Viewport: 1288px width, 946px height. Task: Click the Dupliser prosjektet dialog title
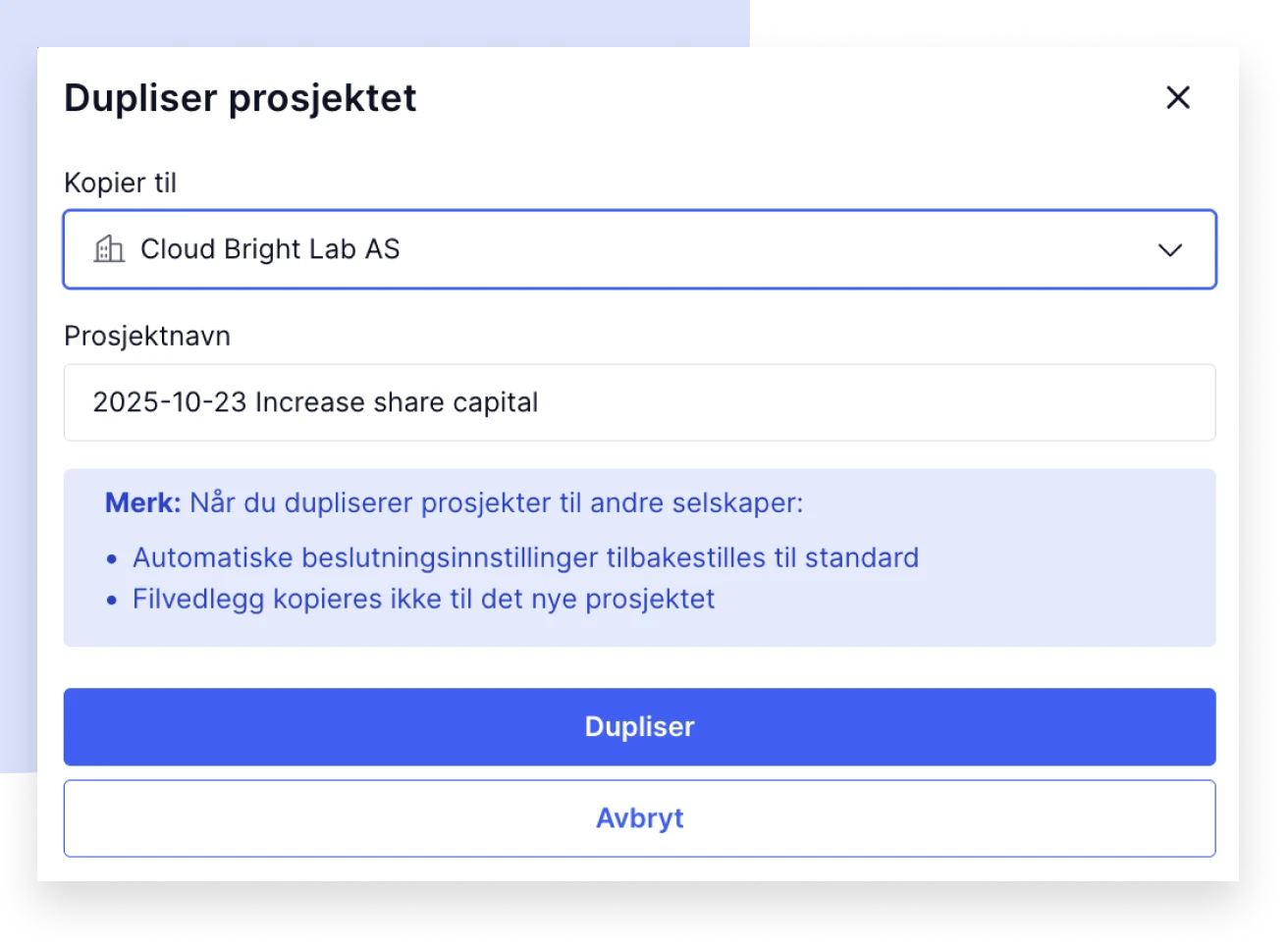click(241, 98)
